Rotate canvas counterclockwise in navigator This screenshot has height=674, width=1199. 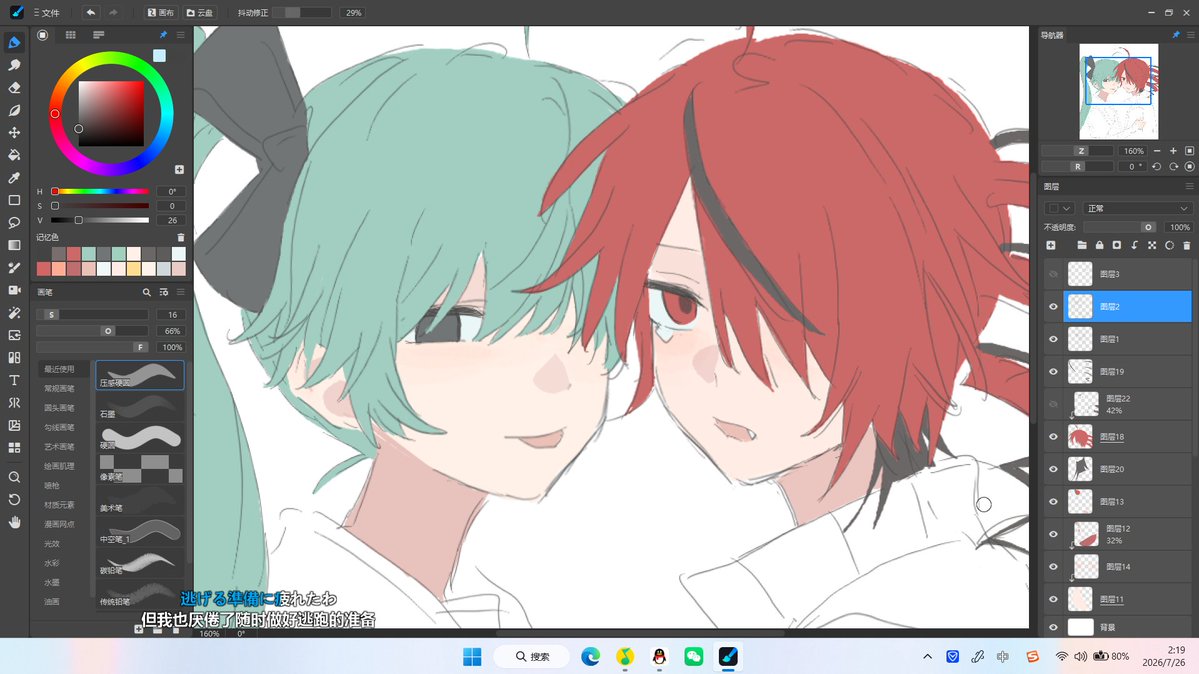[1157, 166]
